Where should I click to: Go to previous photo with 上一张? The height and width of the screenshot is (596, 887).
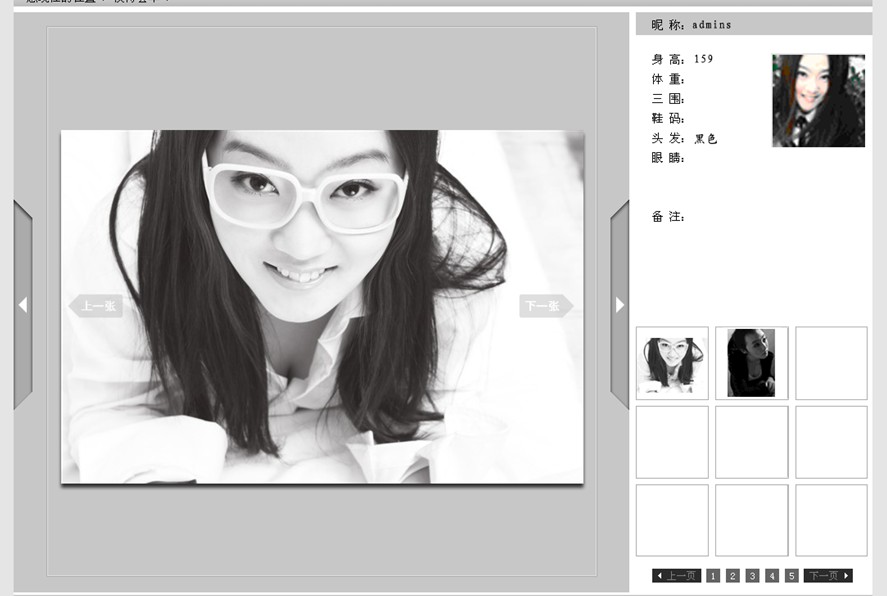pyautogui.click(x=96, y=306)
